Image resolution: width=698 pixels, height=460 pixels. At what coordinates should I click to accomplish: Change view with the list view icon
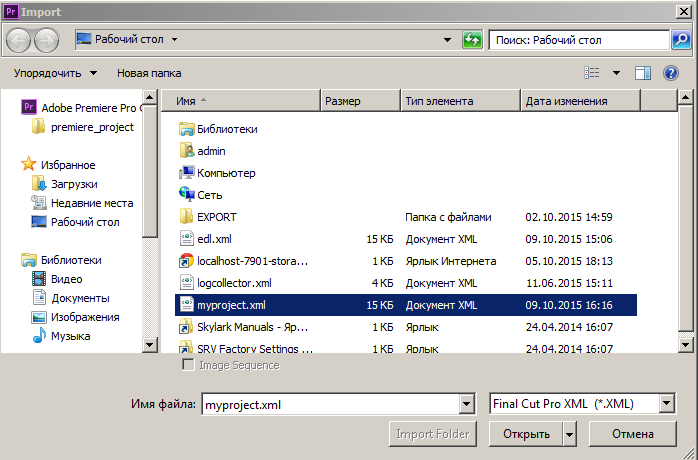click(x=592, y=73)
